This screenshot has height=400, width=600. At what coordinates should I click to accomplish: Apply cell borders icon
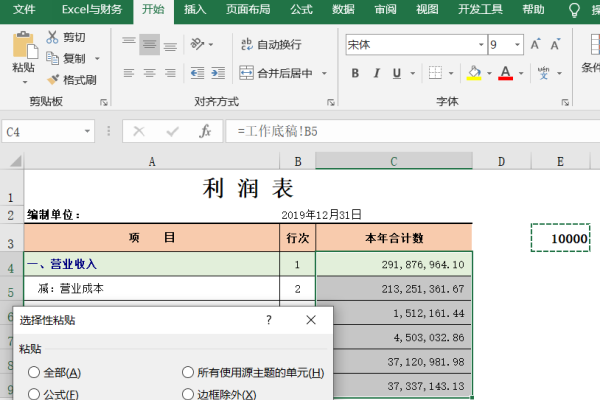pyautogui.click(x=435, y=73)
